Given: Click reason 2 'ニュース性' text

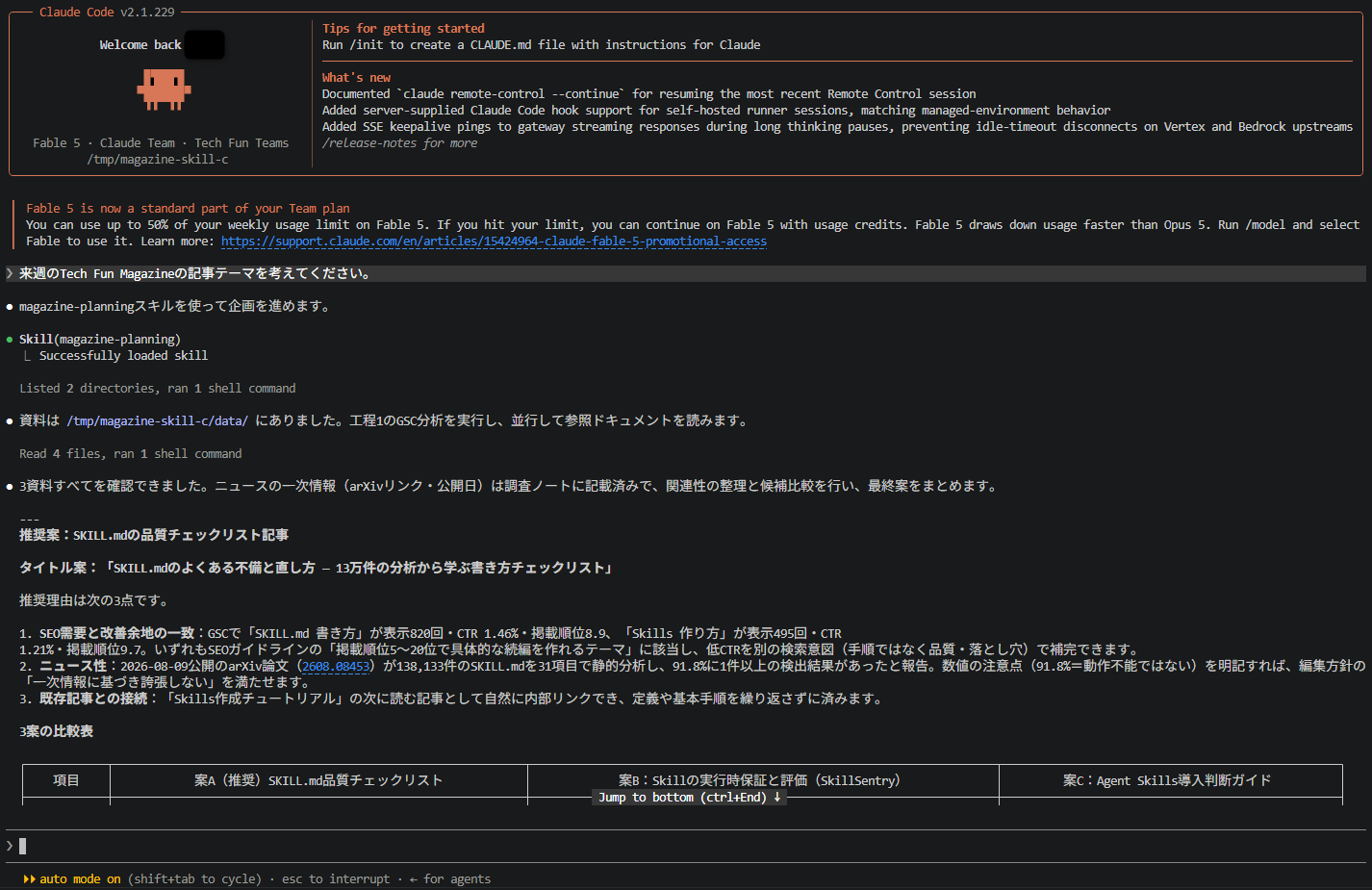Looking at the screenshot, I should (x=73, y=666).
